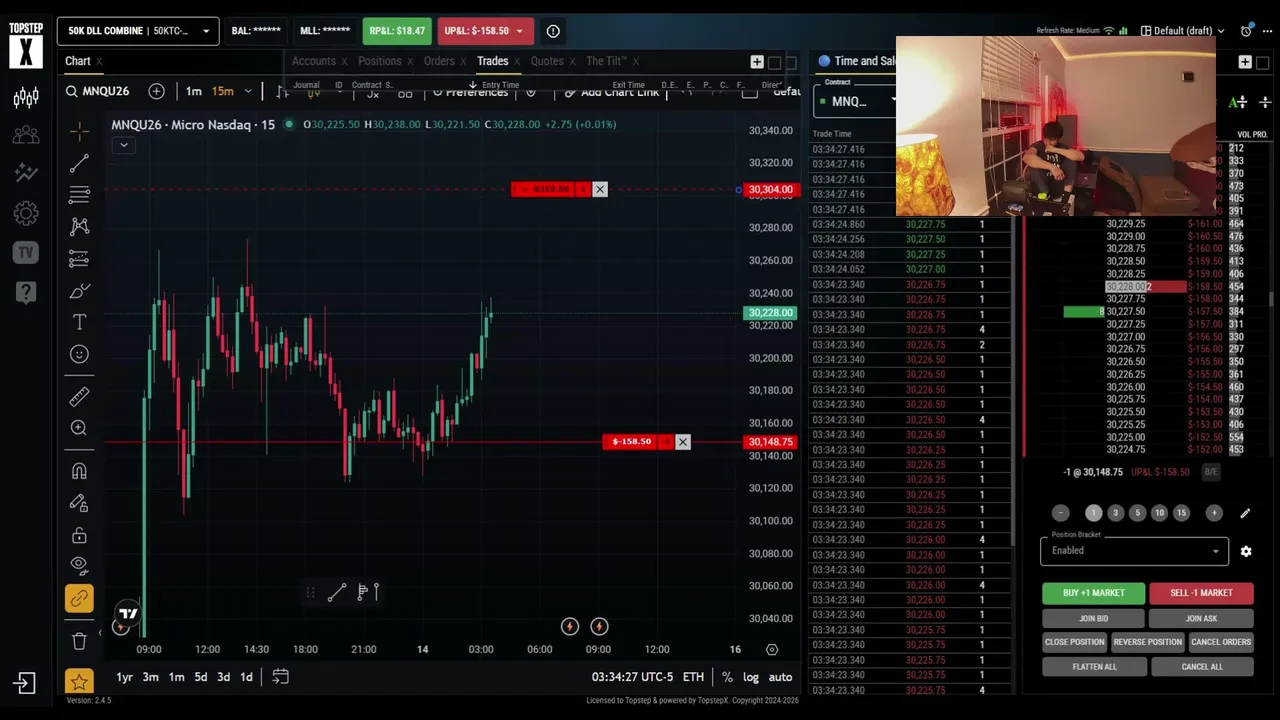Toggle log scale on price axis
The image size is (1280, 720).
pyautogui.click(x=751, y=677)
